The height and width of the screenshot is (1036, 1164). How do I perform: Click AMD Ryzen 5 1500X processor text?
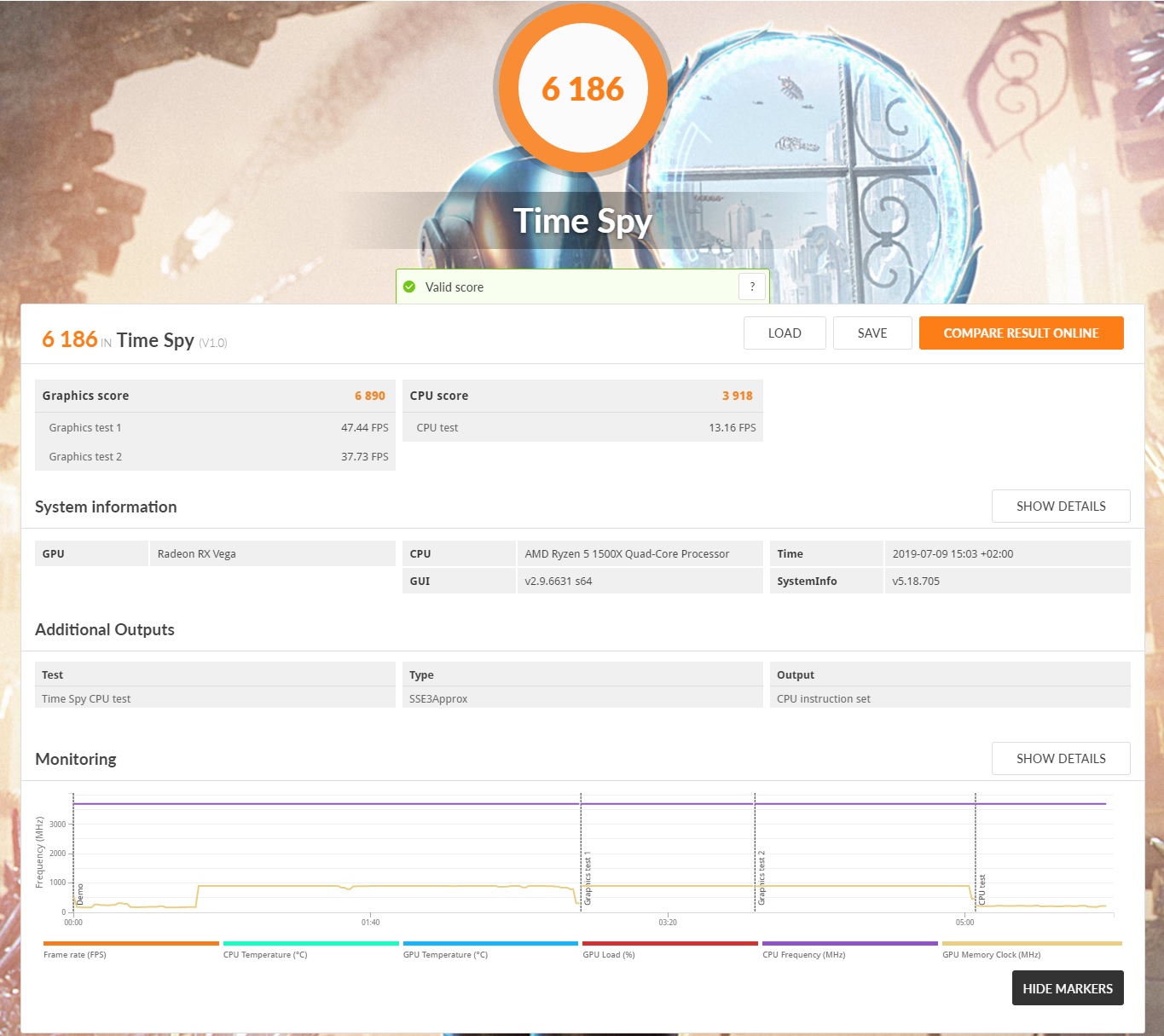(x=627, y=554)
